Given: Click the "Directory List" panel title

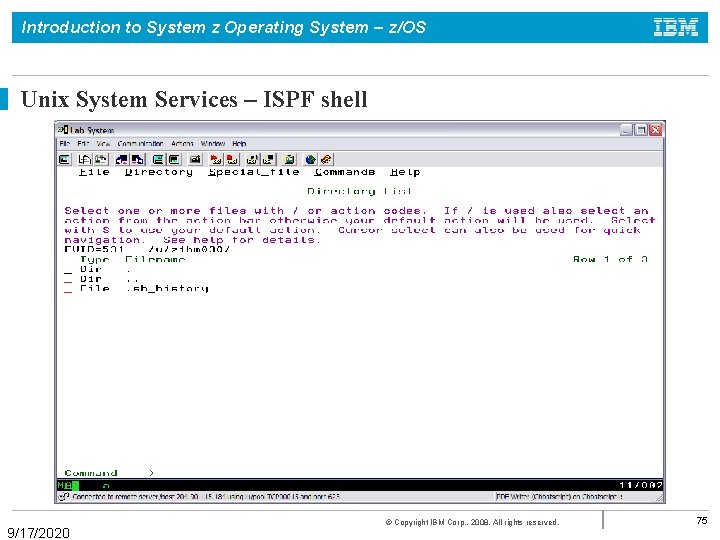Looking at the screenshot, I should [360, 191].
